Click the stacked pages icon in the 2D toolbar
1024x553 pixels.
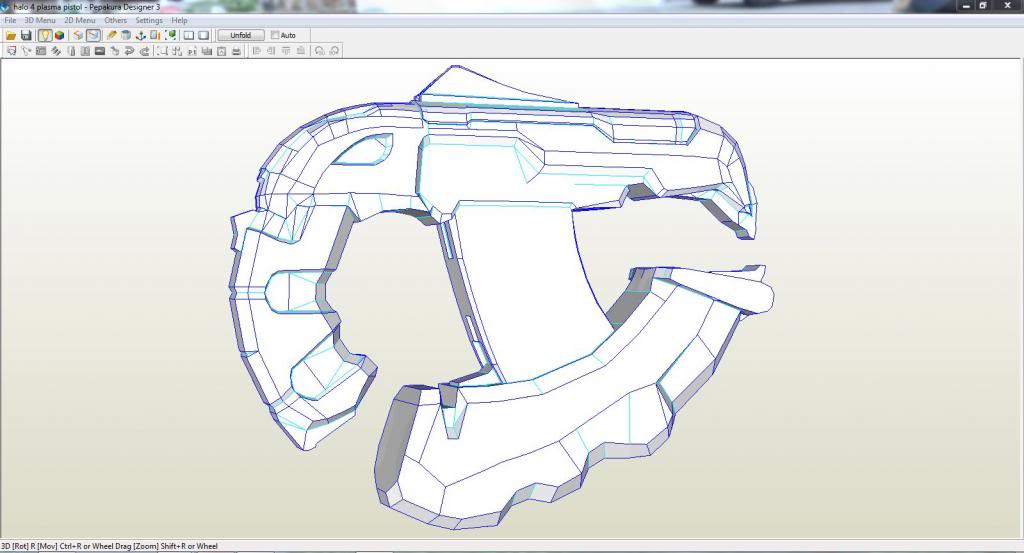coord(206,51)
